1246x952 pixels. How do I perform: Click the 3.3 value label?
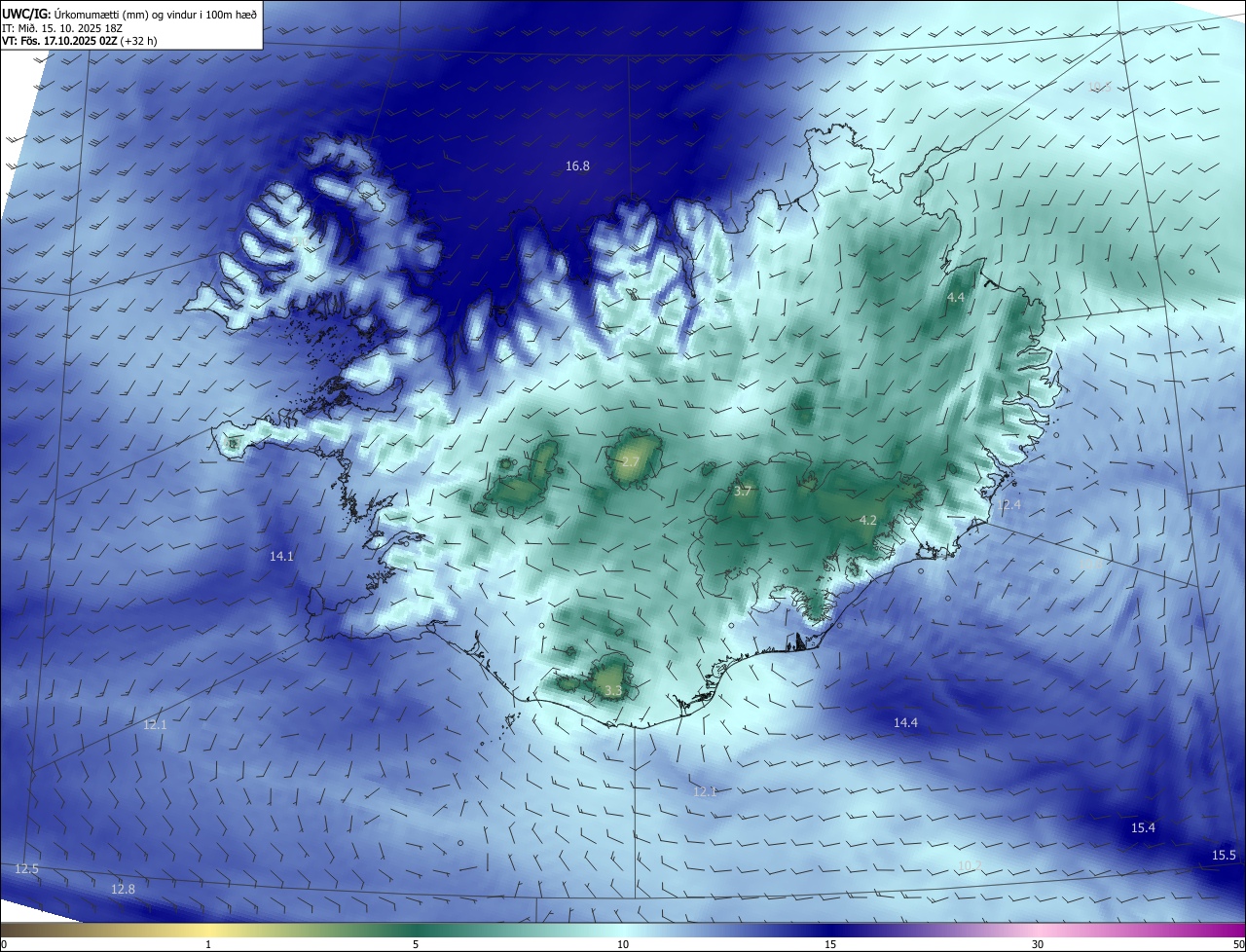pyautogui.click(x=612, y=691)
